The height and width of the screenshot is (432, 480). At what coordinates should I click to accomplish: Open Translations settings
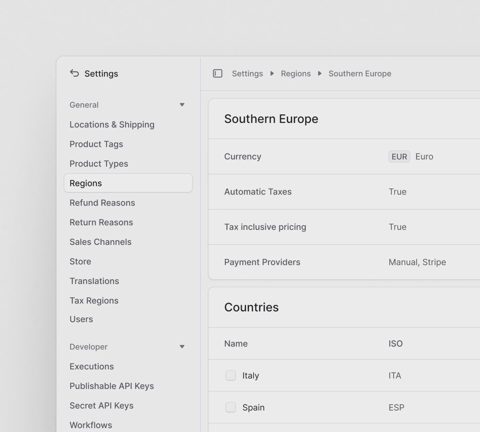(x=94, y=281)
